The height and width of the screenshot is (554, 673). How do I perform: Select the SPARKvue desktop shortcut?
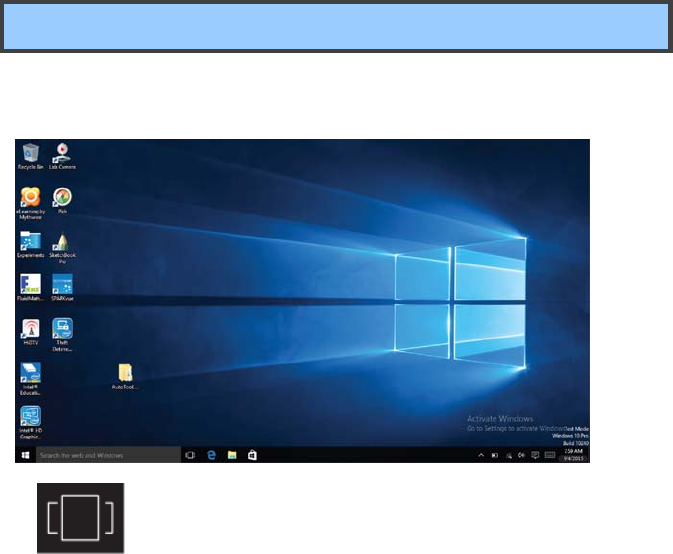pyautogui.click(x=62, y=288)
